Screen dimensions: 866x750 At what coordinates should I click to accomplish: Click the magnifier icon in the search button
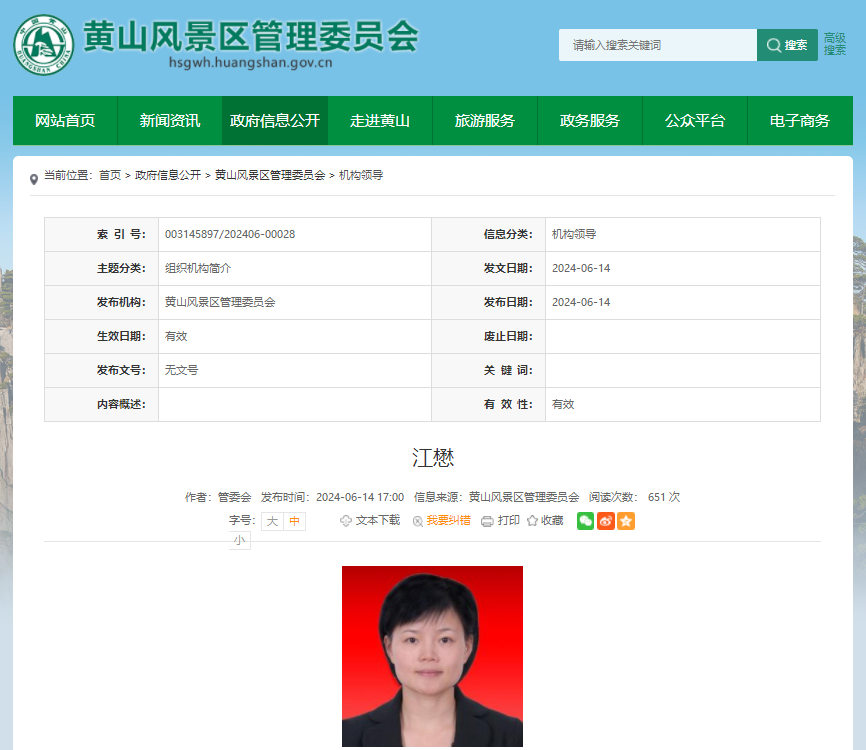773,45
